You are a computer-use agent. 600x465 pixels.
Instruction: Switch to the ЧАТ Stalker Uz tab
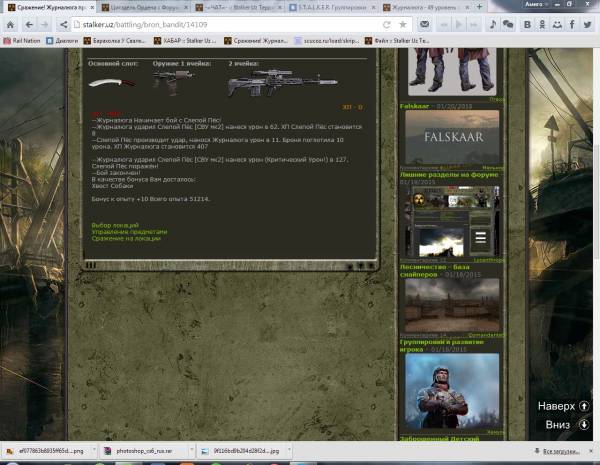click(236, 7)
